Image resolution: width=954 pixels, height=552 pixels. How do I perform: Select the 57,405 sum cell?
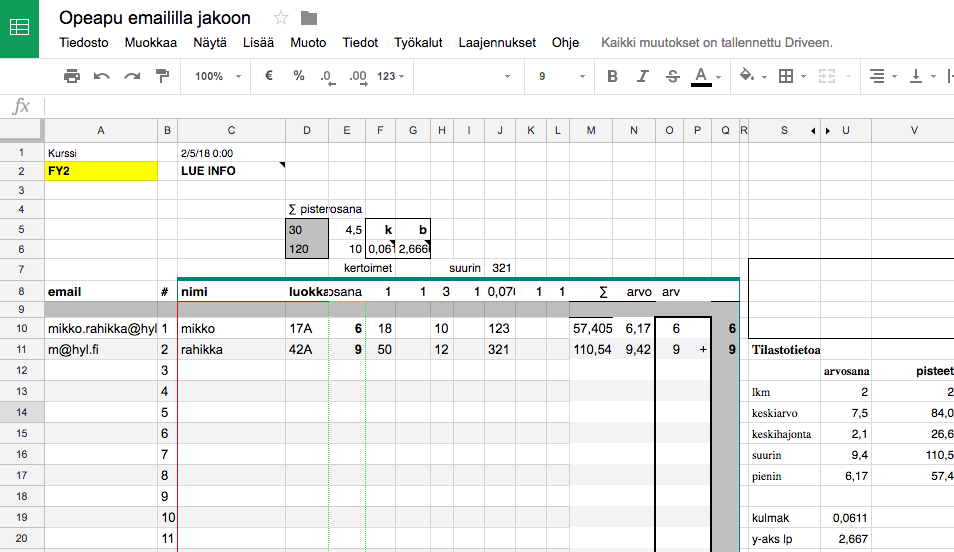click(591, 329)
